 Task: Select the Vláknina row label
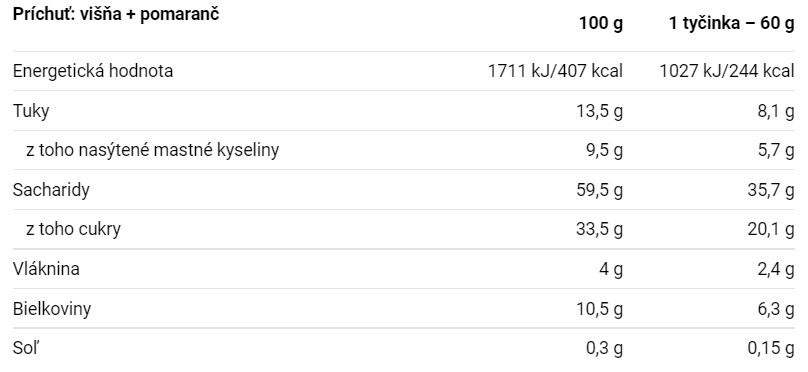[x=46, y=269]
